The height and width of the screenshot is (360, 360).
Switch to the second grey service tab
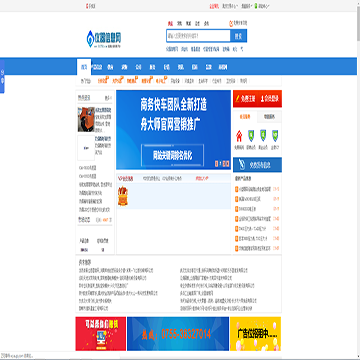point(269,117)
